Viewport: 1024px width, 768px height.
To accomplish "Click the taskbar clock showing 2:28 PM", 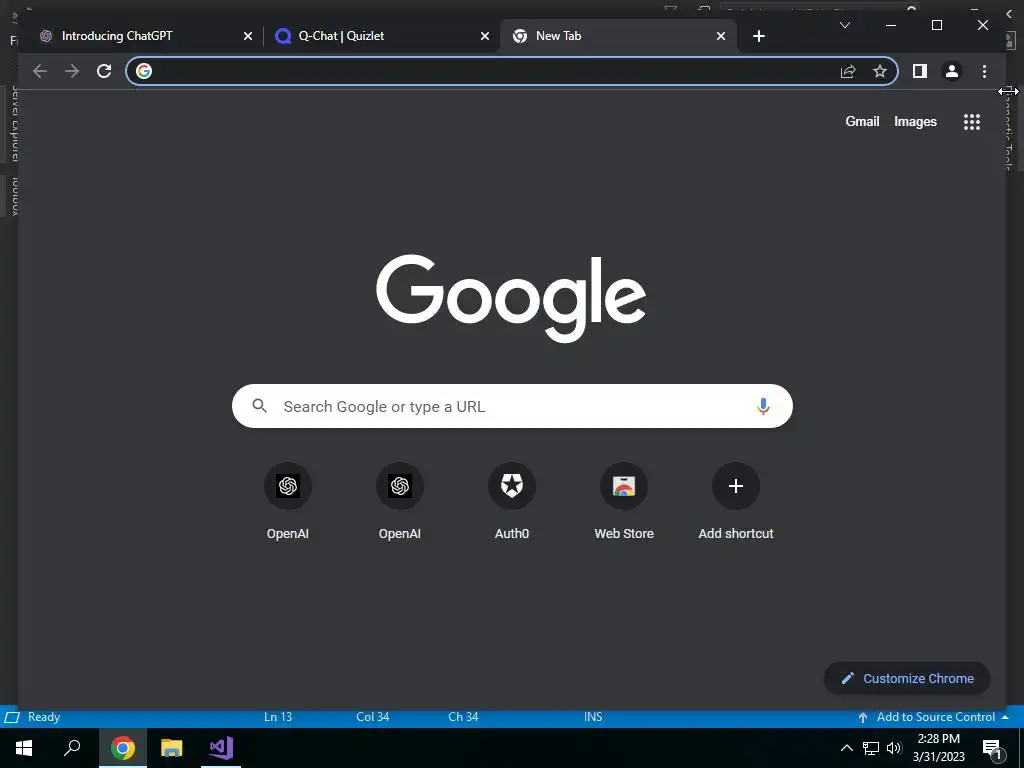I will (938, 748).
